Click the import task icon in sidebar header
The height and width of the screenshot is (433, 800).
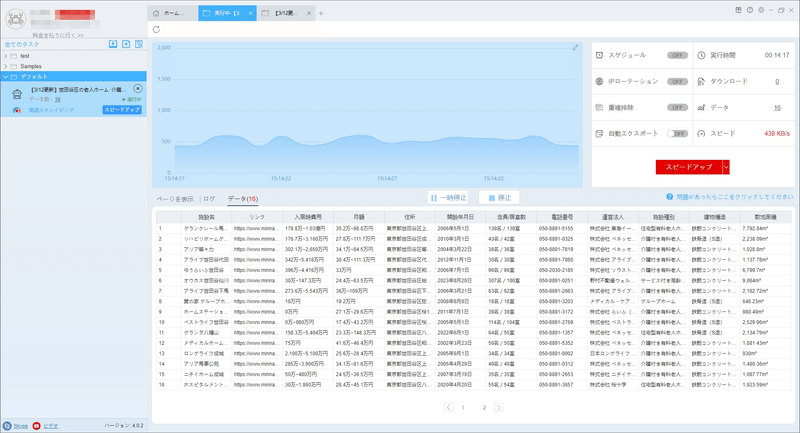(x=113, y=44)
